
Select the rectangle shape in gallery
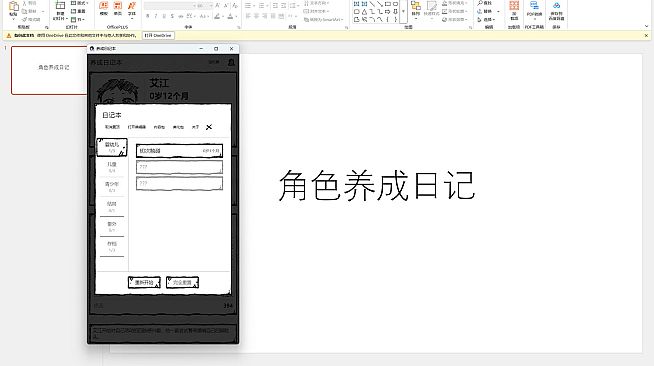click(387, 4)
